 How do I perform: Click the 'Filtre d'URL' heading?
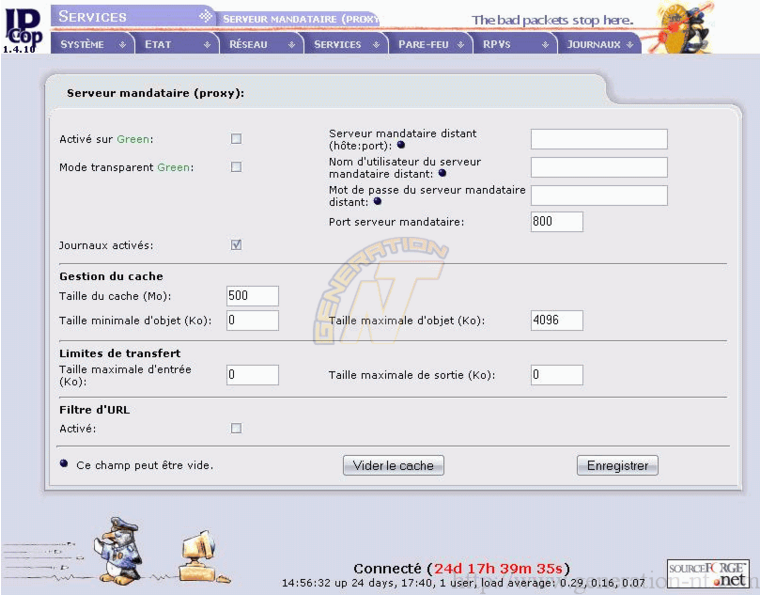click(95, 410)
